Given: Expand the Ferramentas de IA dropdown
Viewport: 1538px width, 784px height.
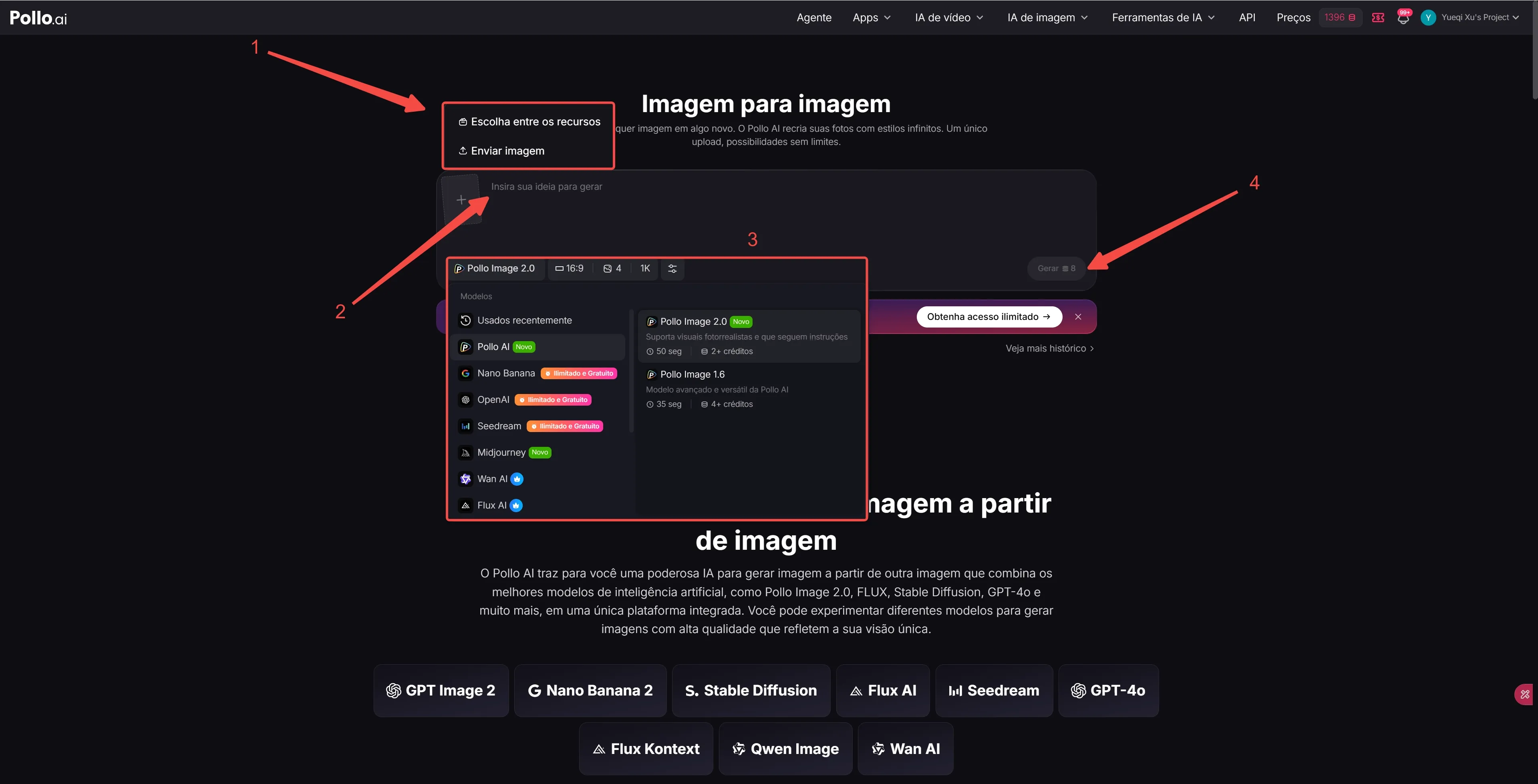Looking at the screenshot, I should point(1163,17).
